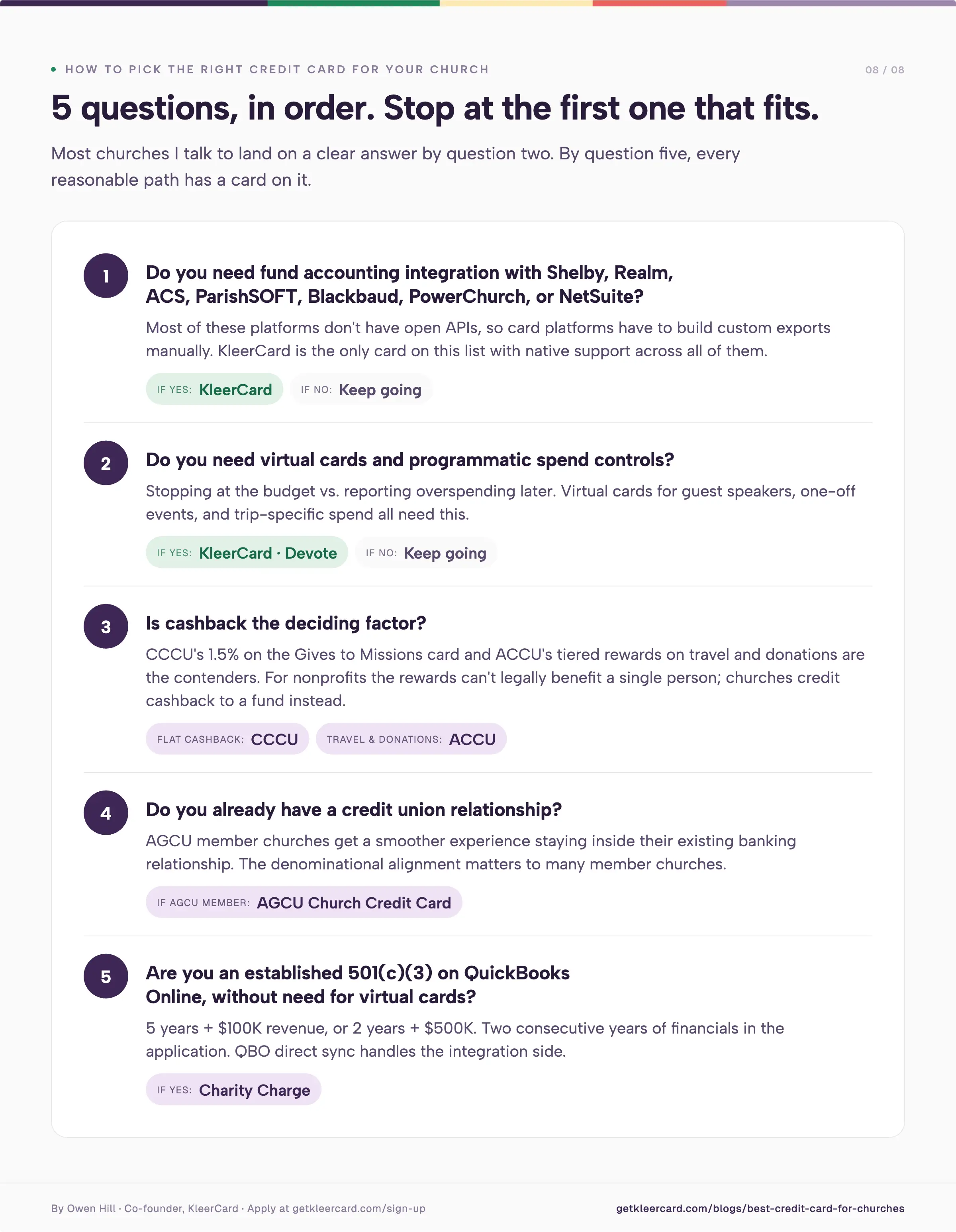Click the Charity Charge pill
The height and width of the screenshot is (1232, 956).
pyautogui.click(x=233, y=1090)
